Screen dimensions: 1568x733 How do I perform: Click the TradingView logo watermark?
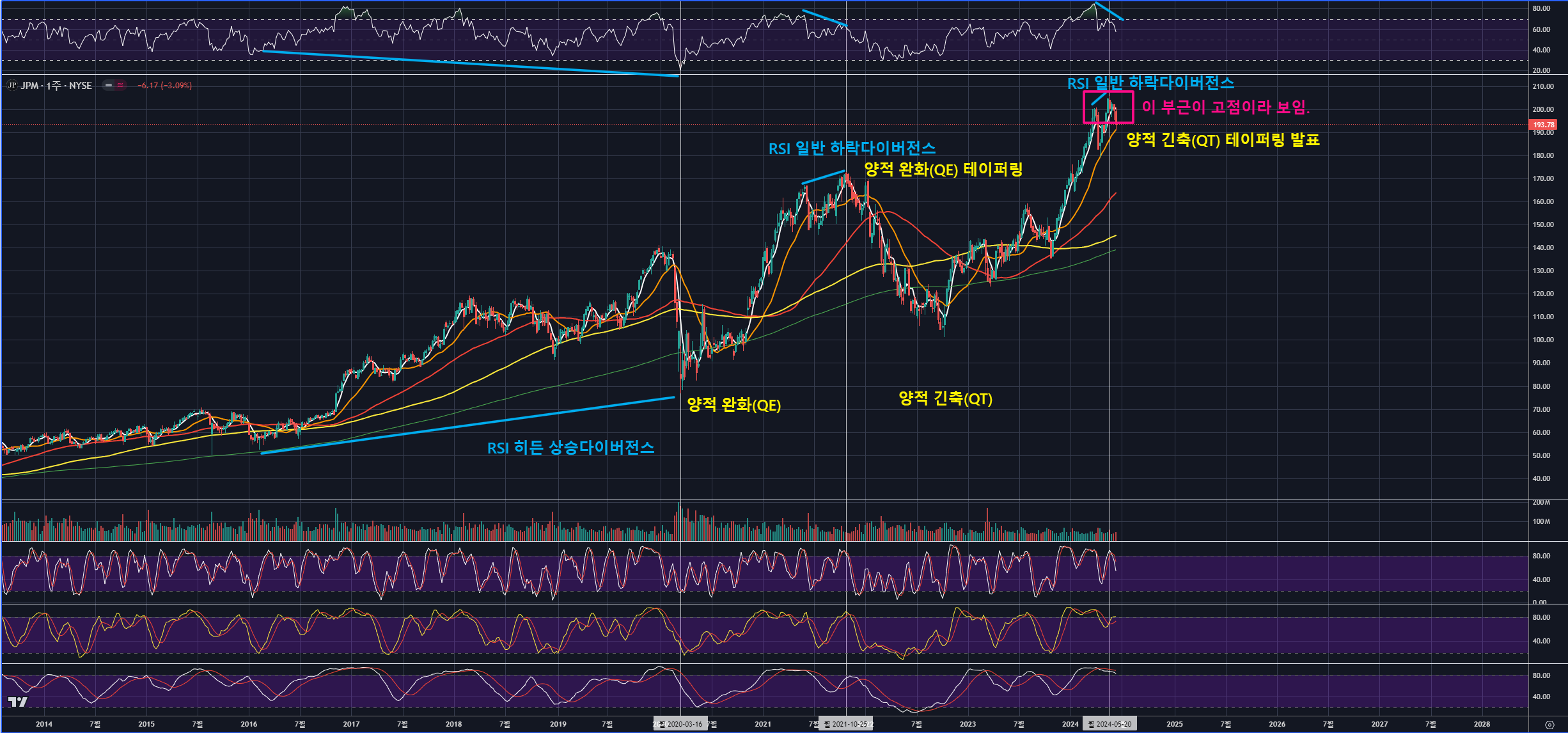click(17, 702)
